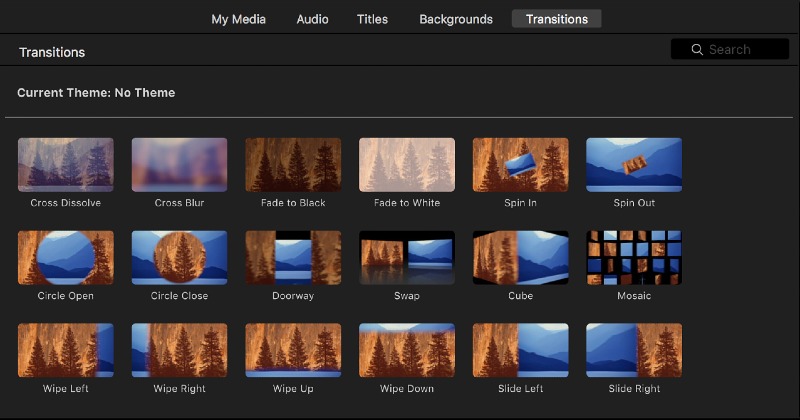800x420 pixels.
Task: Pick the Slide Right transition thumbnail
Action: [634, 350]
